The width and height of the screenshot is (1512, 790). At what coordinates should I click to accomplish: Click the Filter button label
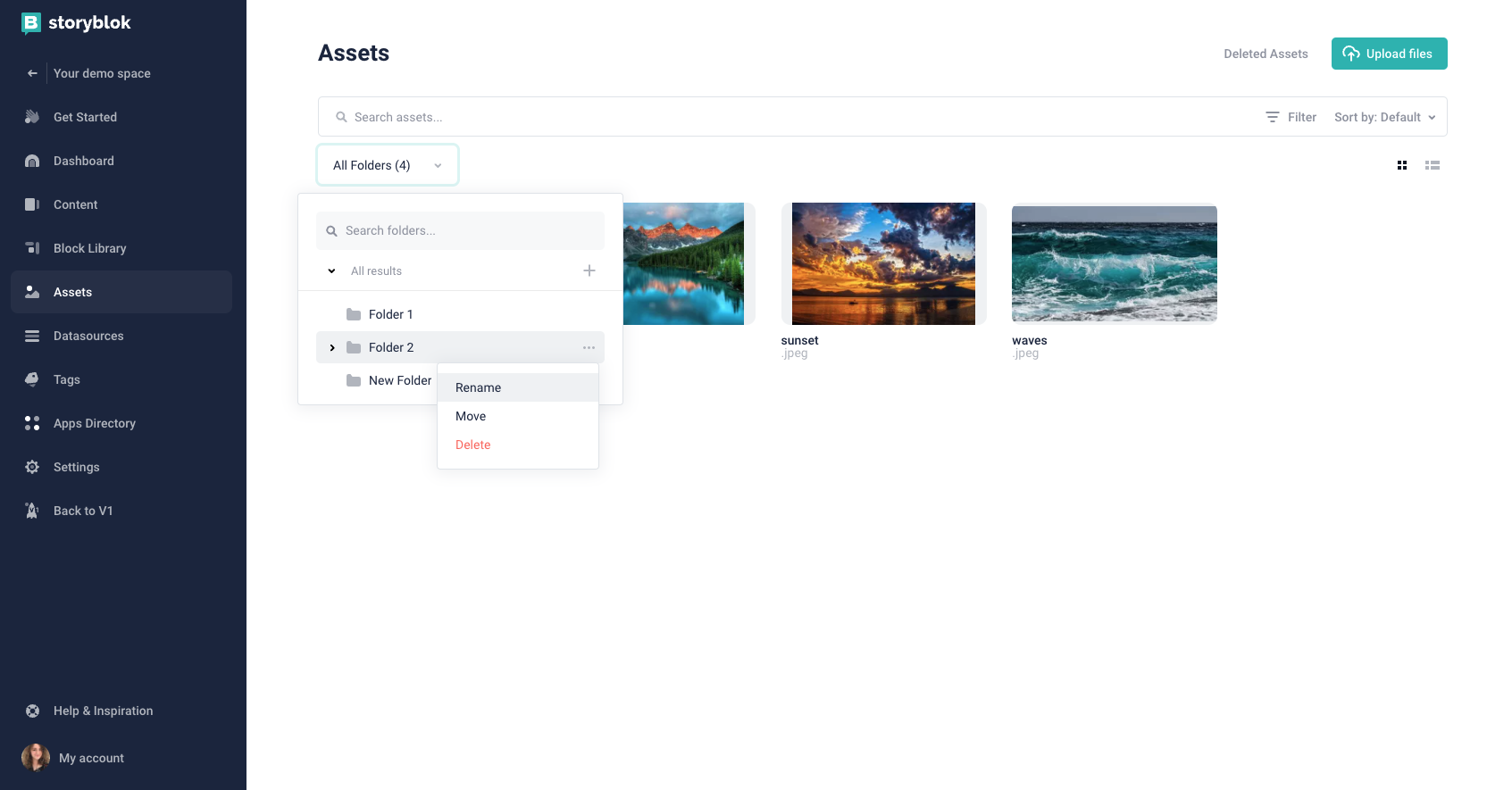pyautogui.click(x=1302, y=117)
